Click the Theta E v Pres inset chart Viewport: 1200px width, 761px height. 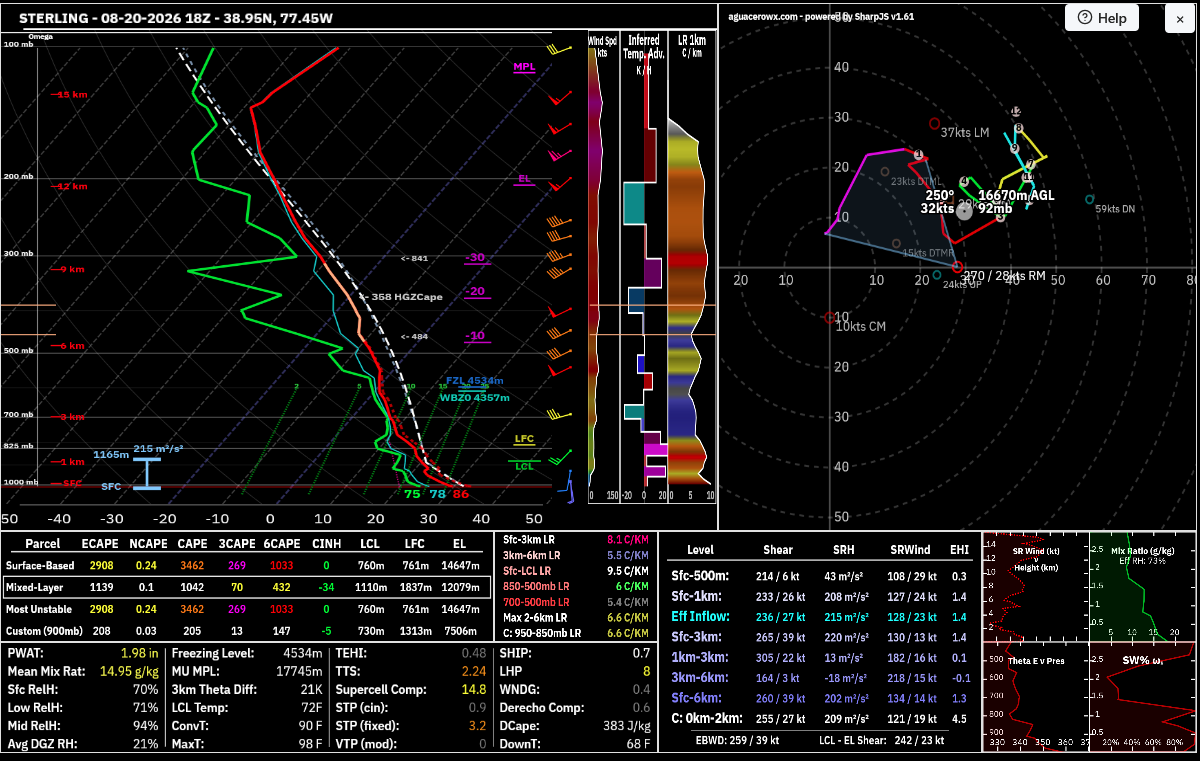point(1034,696)
